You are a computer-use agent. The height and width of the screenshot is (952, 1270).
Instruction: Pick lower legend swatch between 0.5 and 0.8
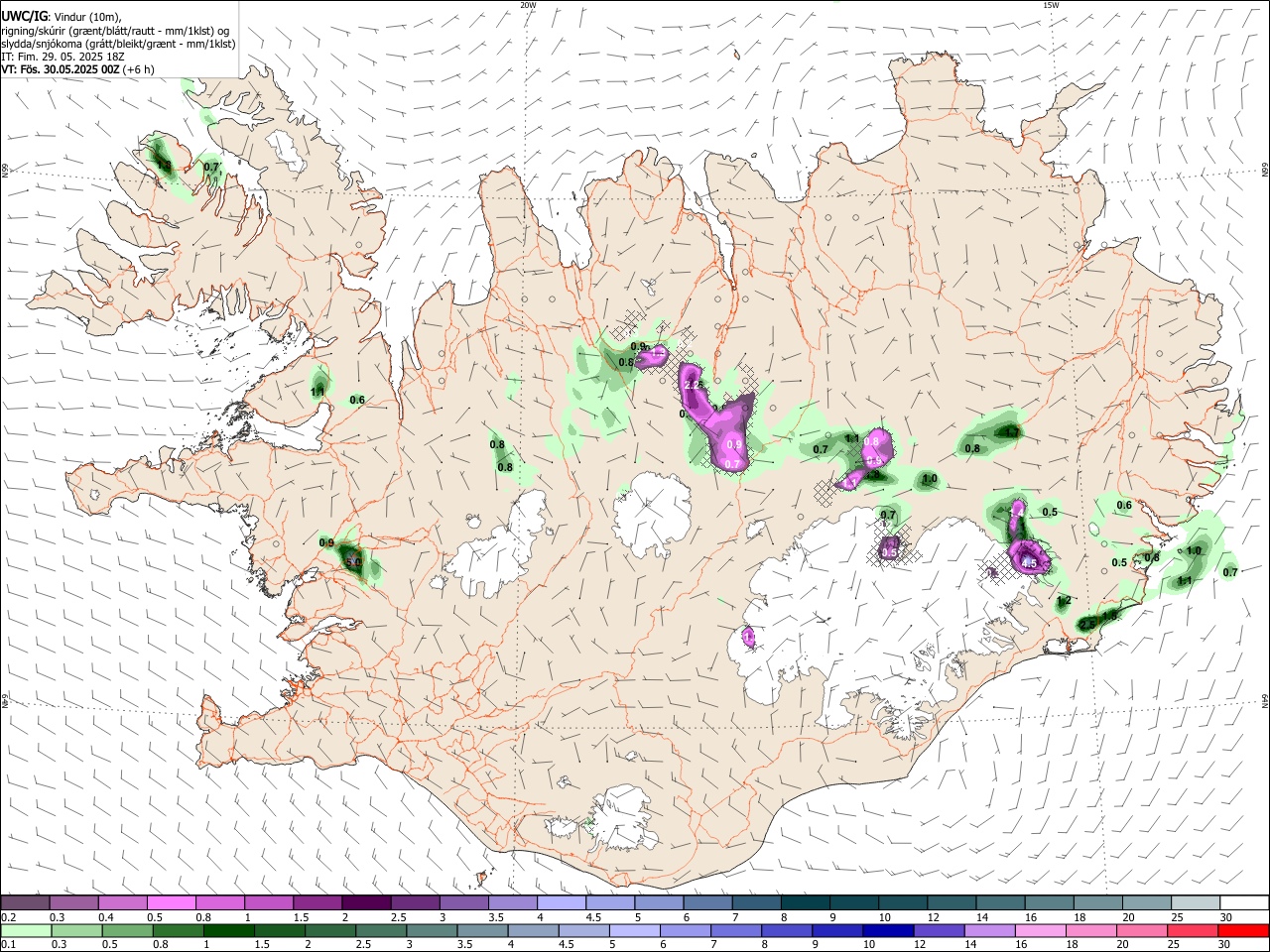click(127, 930)
